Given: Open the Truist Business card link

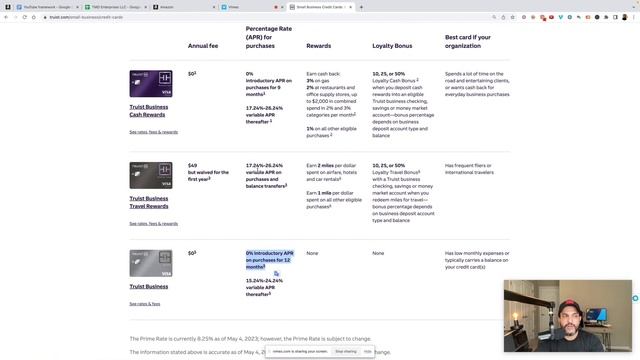Looking at the screenshot, I should click(149, 287).
